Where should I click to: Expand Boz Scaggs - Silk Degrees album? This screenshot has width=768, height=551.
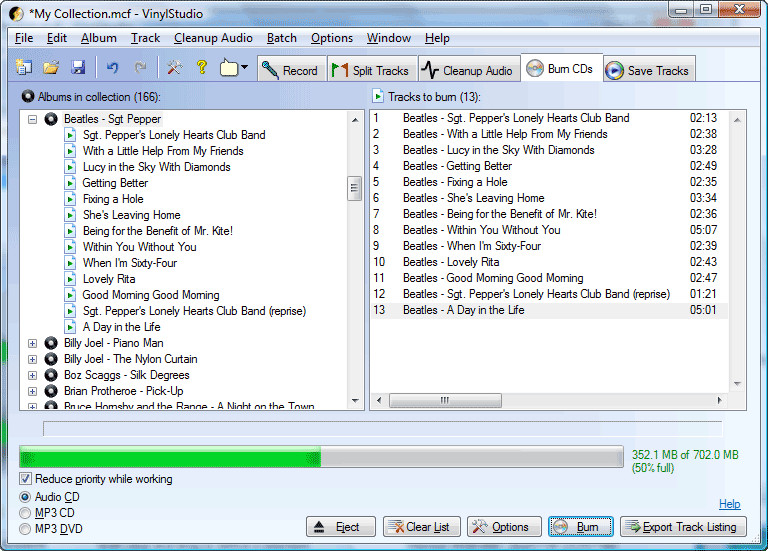point(32,376)
